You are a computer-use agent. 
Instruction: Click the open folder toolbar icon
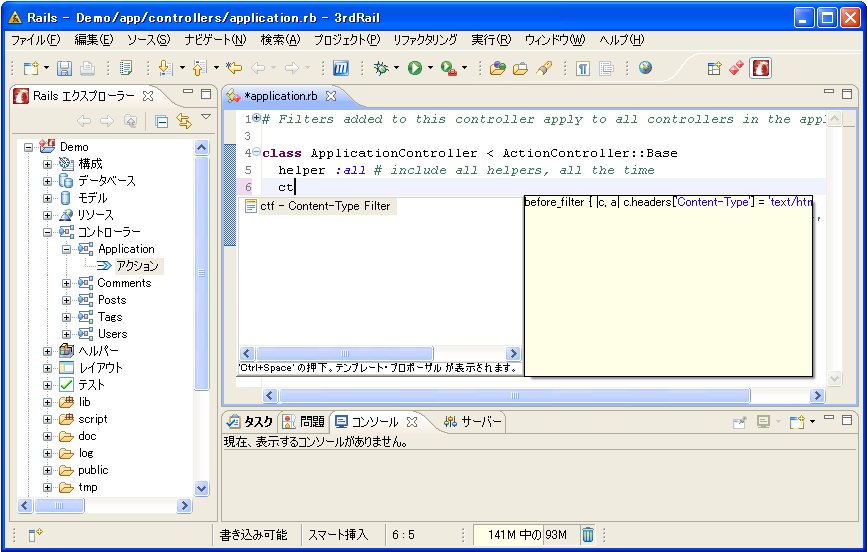(x=520, y=68)
